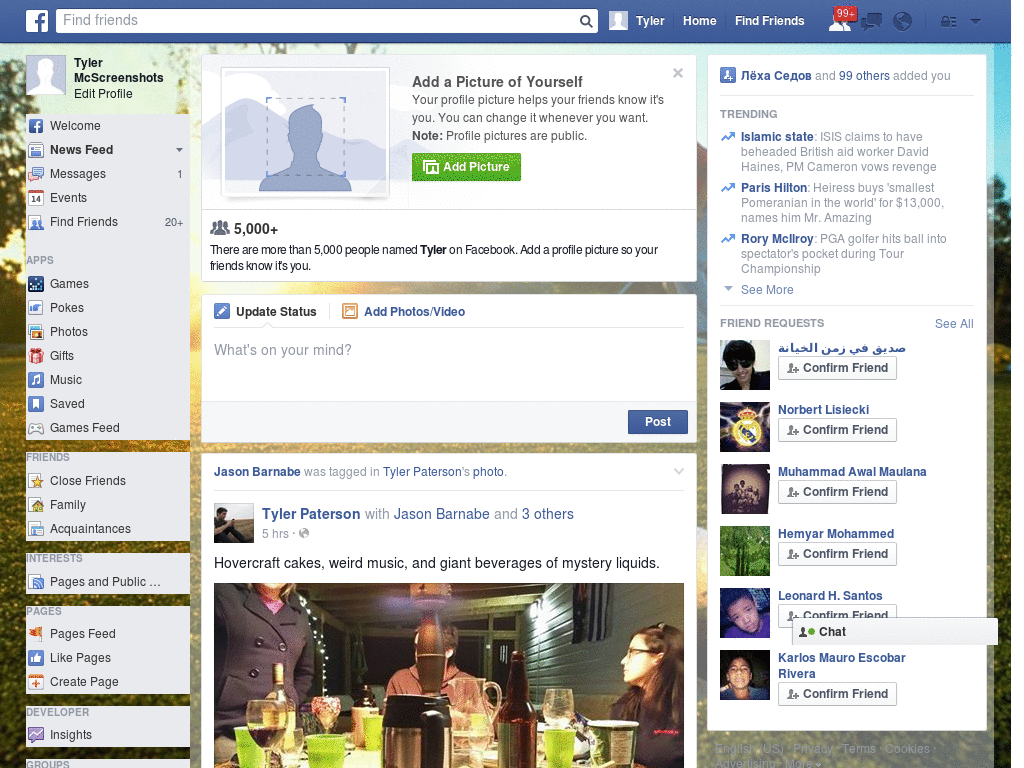Click profile picture placeholder in Add Picture card
Image resolution: width=1024 pixels, height=768 pixels.
(x=306, y=133)
